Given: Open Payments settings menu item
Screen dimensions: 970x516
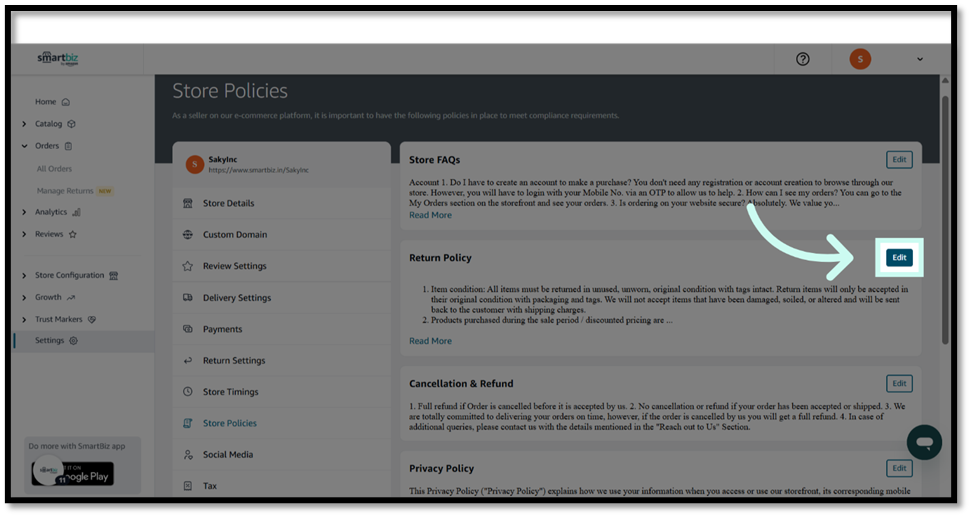Looking at the screenshot, I should click(222, 329).
